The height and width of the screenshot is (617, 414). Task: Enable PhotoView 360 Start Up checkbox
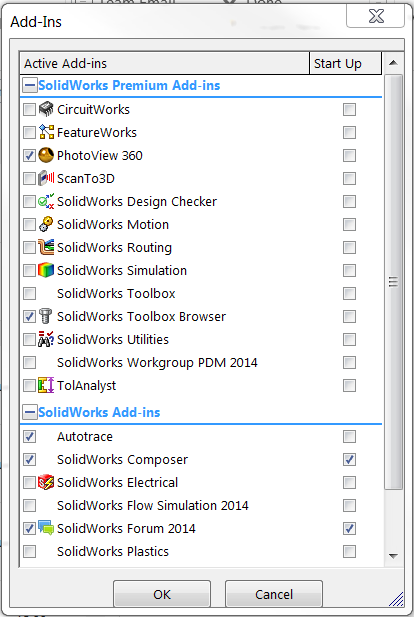(x=349, y=155)
